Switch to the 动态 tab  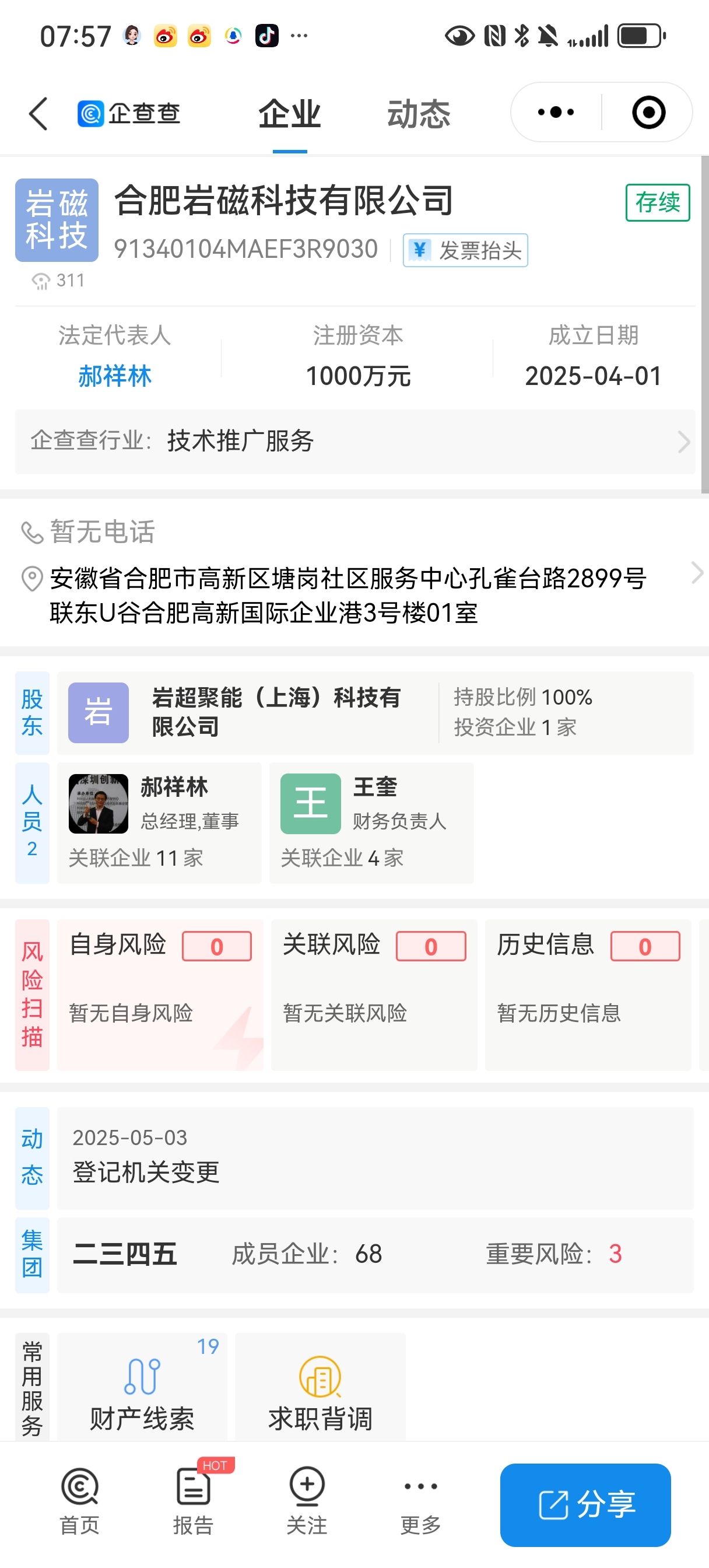[419, 114]
